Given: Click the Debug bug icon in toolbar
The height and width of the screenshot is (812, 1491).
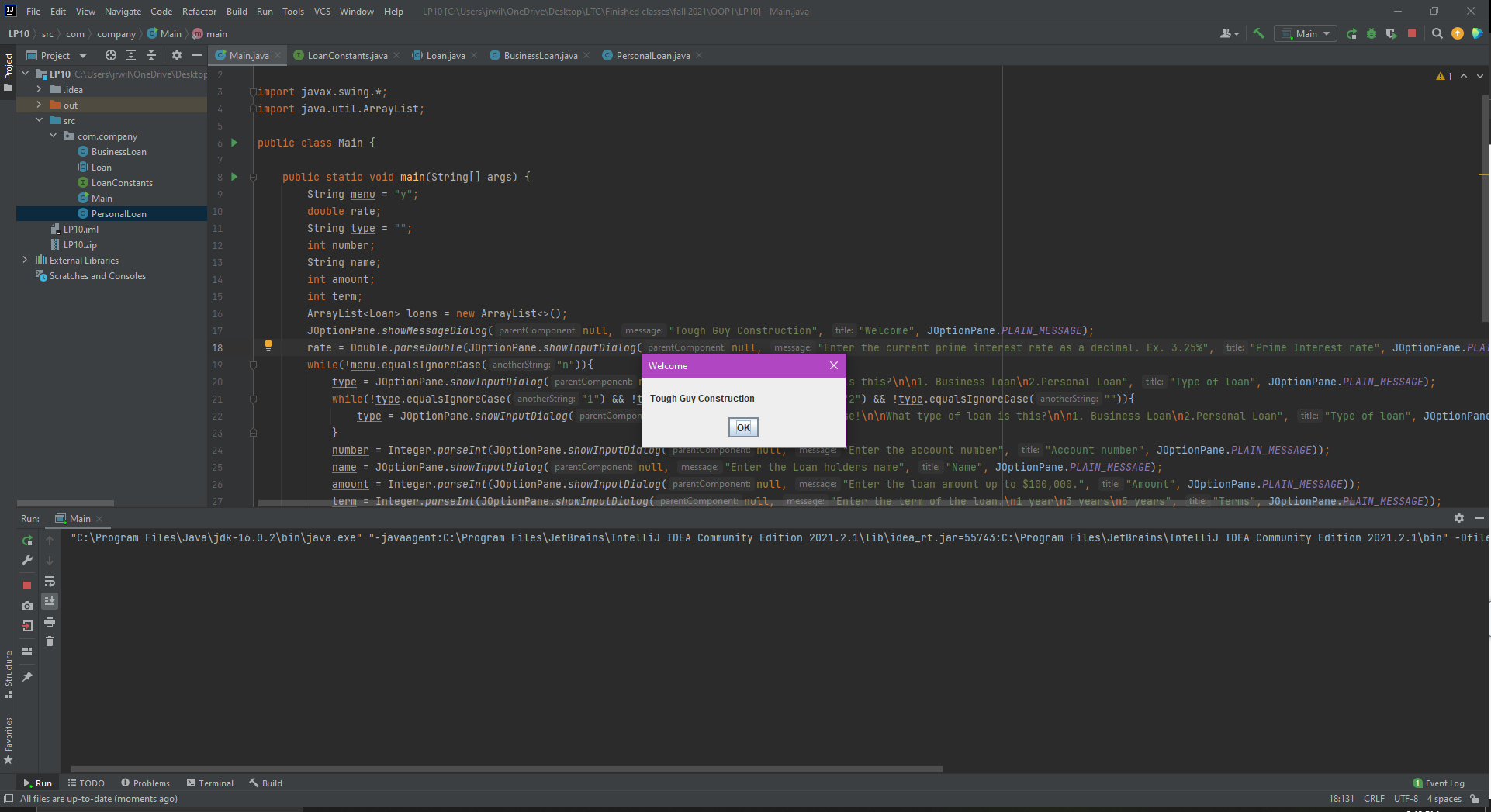Looking at the screenshot, I should tap(1372, 33).
